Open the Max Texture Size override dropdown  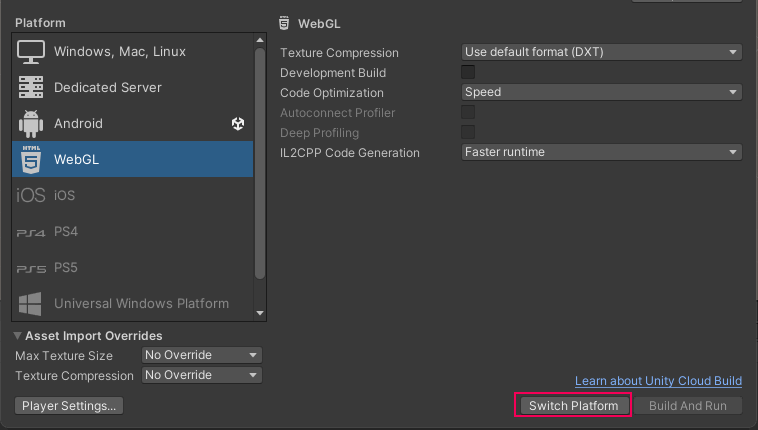pos(202,355)
